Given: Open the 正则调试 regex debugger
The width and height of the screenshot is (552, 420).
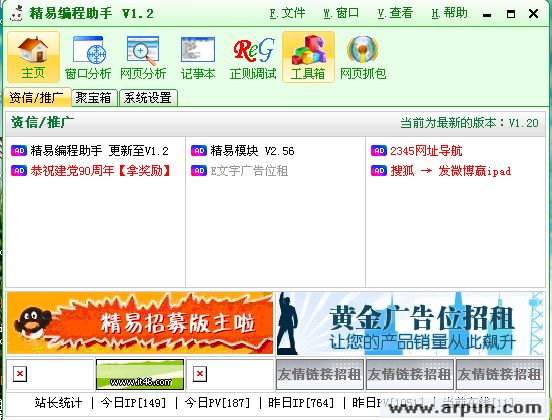Looking at the screenshot, I should (x=253, y=57).
